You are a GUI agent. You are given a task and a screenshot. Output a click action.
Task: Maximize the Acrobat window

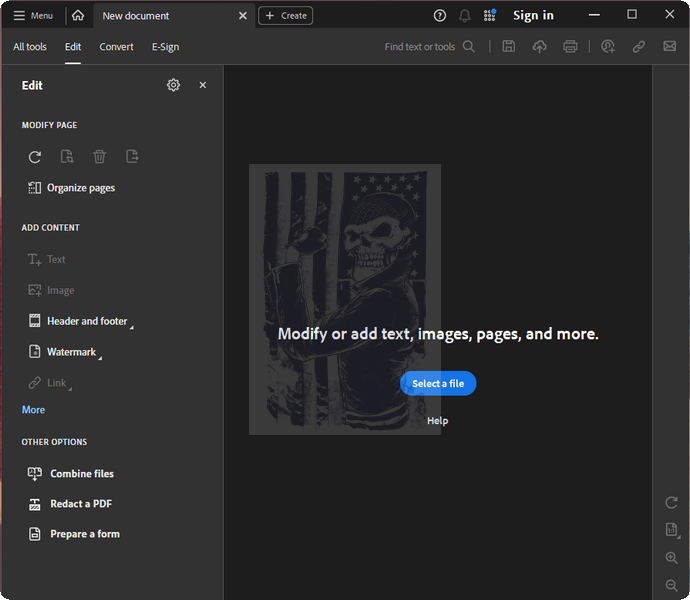pyautogui.click(x=632, y=15)
